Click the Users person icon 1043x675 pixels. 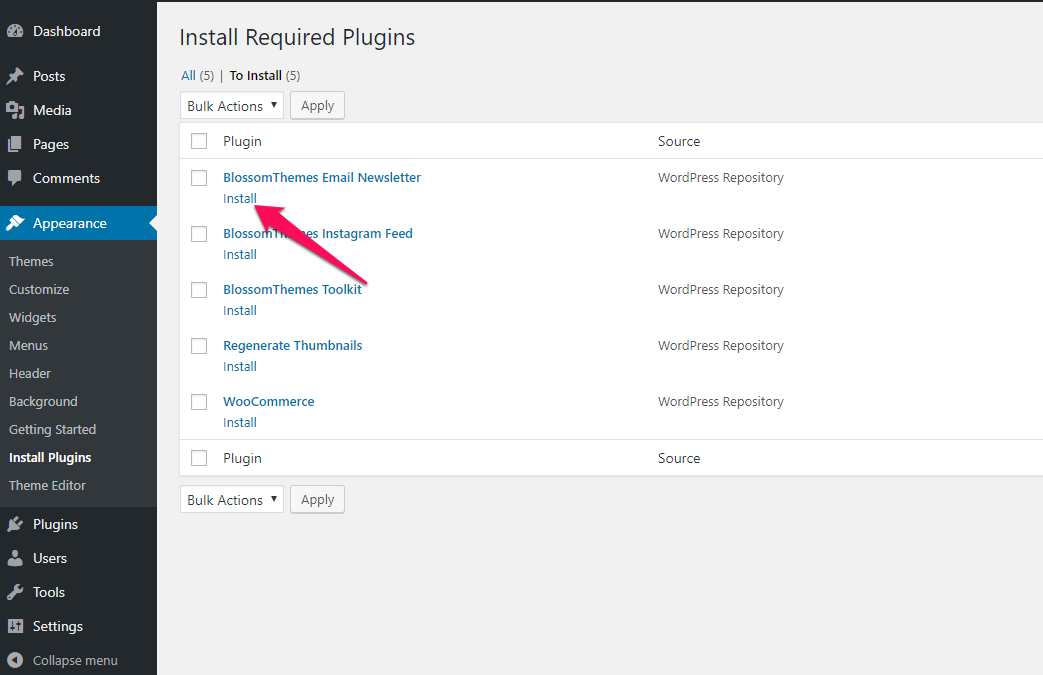click(15, 559)
